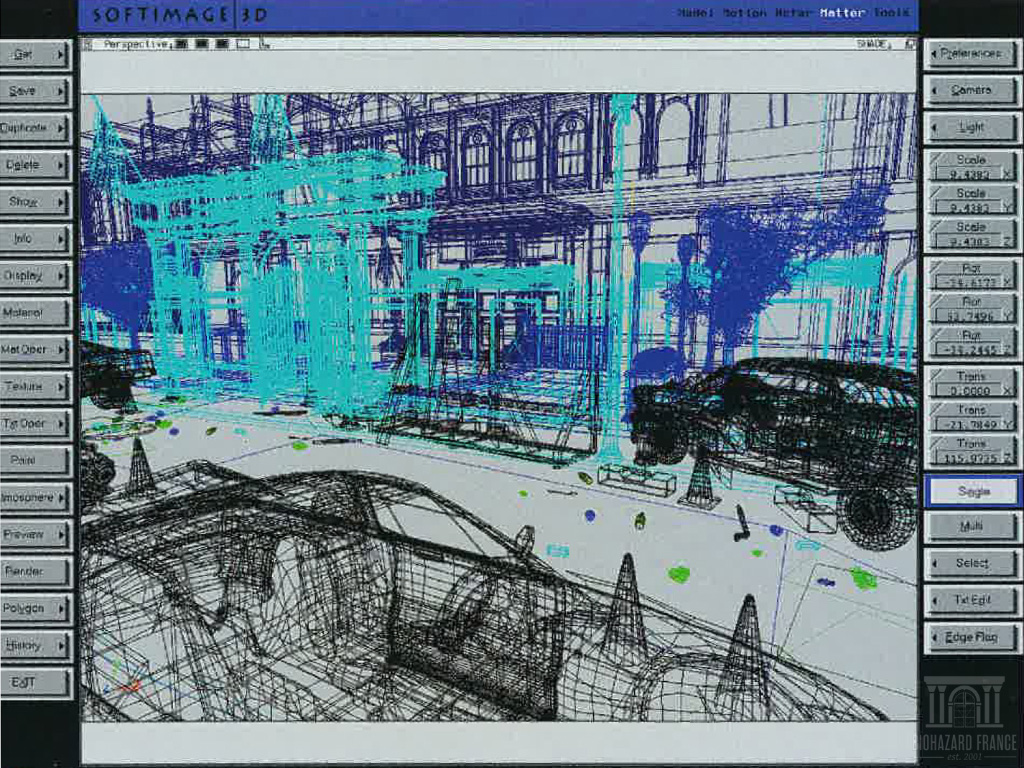Open the Camera menu cell
Viewport: 1024px width, 768px height.
click(x=971, y=90)
